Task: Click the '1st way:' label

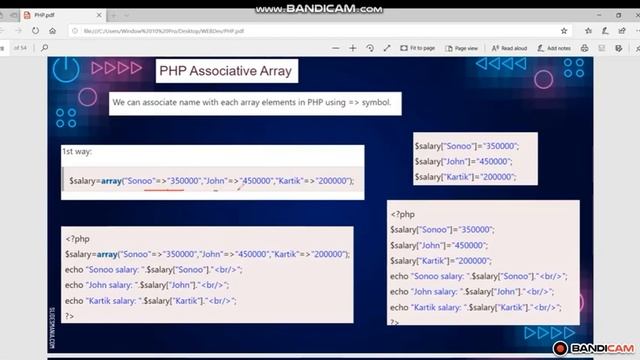Action: pyautogui.click(x=77, y=151)
